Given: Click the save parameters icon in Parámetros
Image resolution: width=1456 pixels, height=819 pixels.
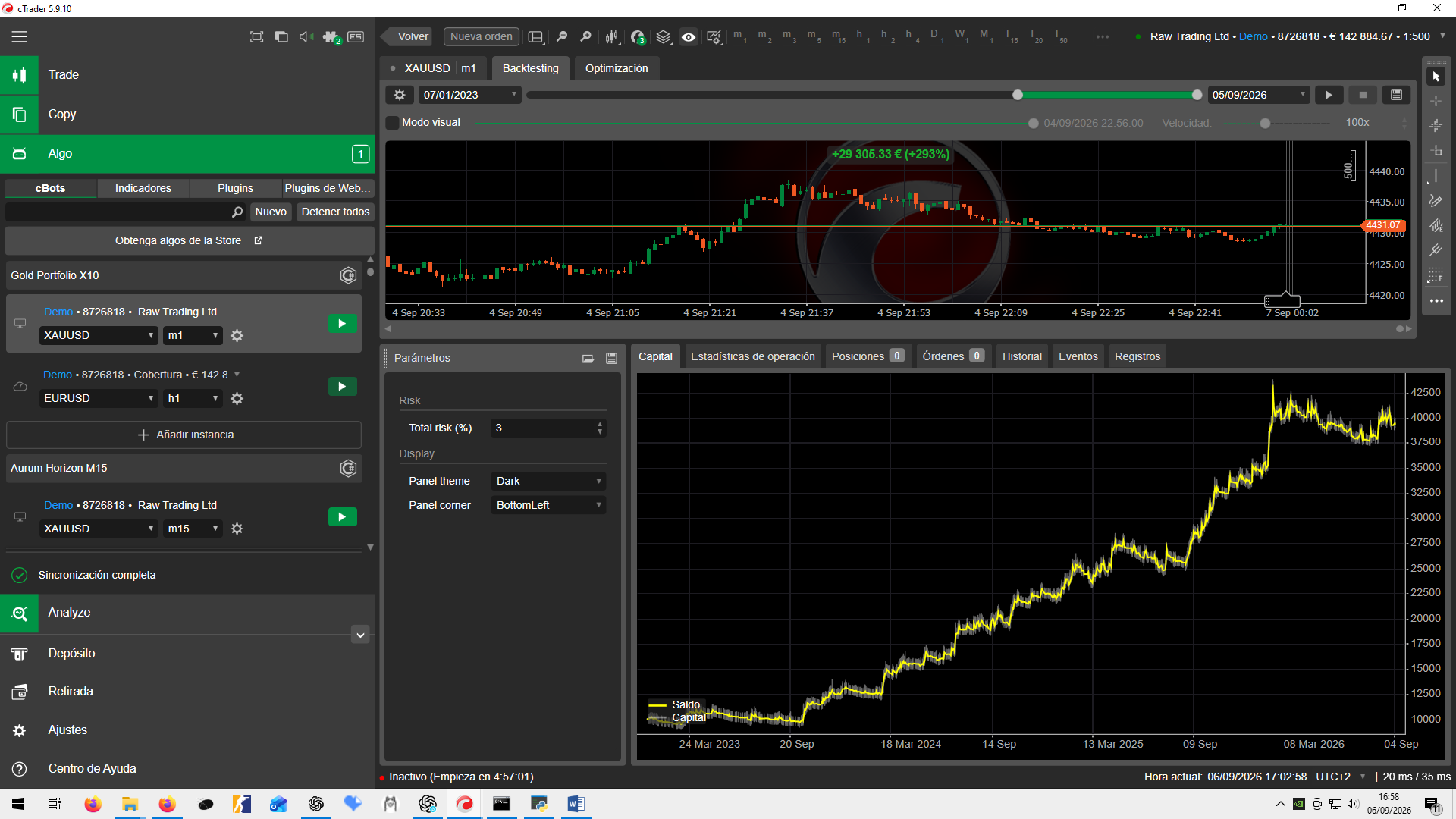Looking at the screenshot, I should click(611, 358).
